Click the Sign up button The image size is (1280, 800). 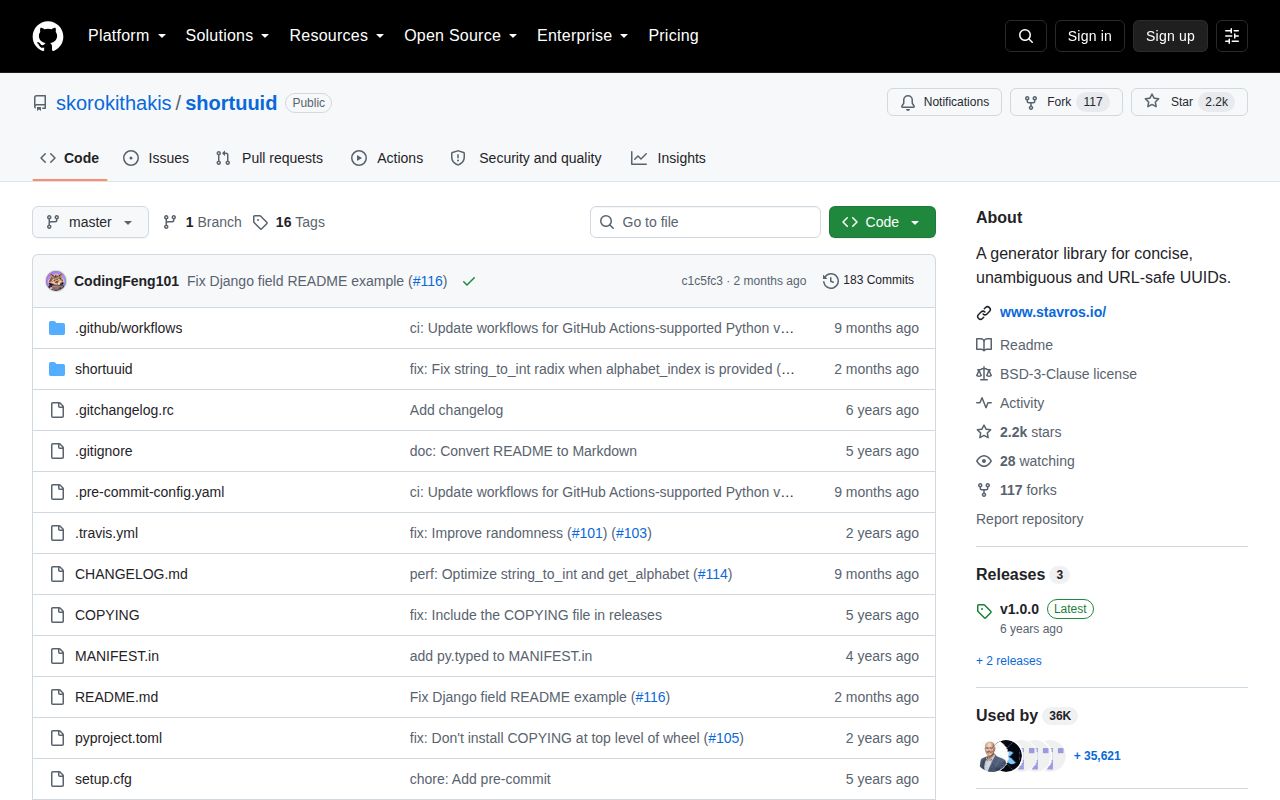(1170, 36)
